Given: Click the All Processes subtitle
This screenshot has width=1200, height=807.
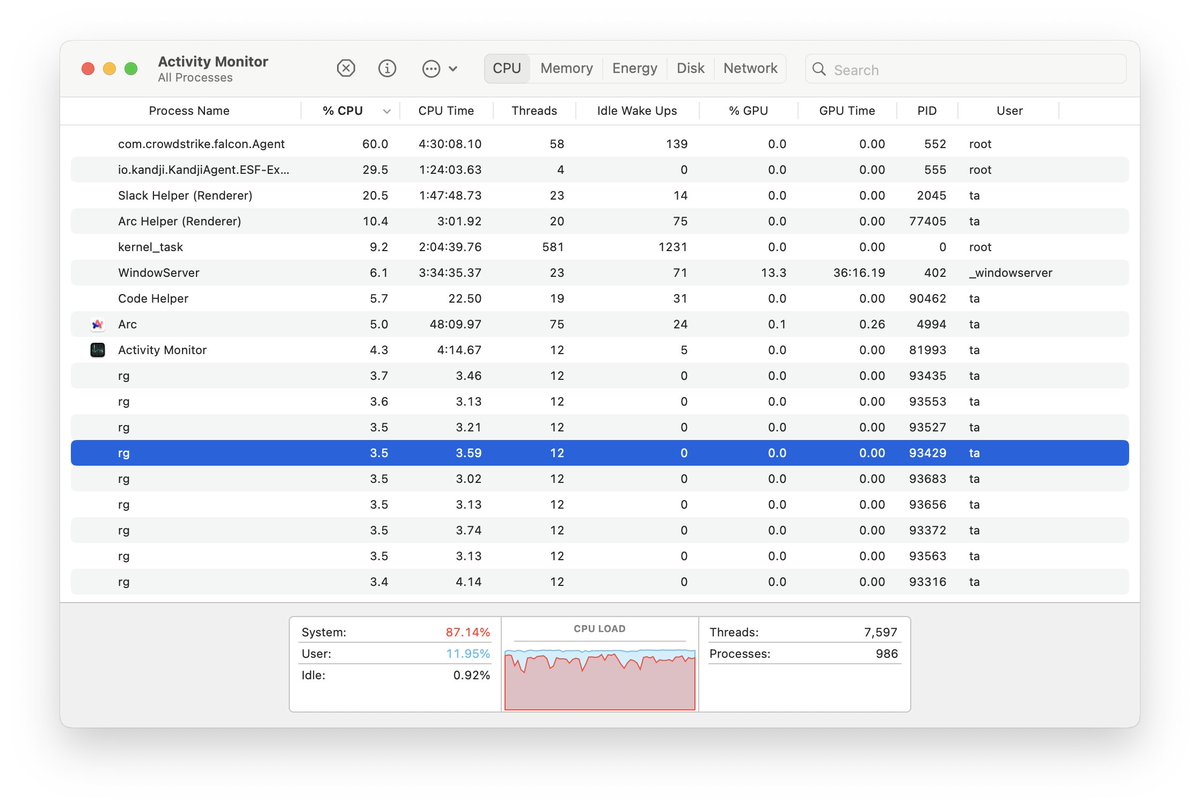Looking at the screenshot, I should (195, 78).
